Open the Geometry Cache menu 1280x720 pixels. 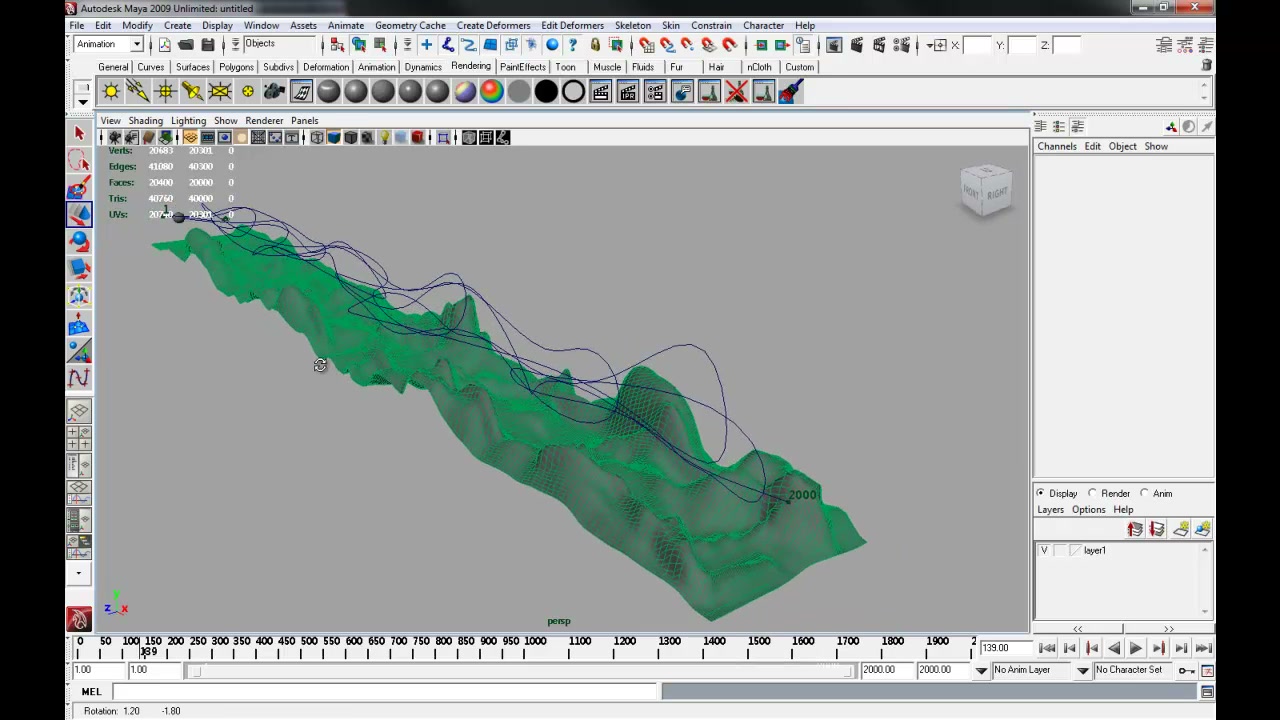point(410,25)
